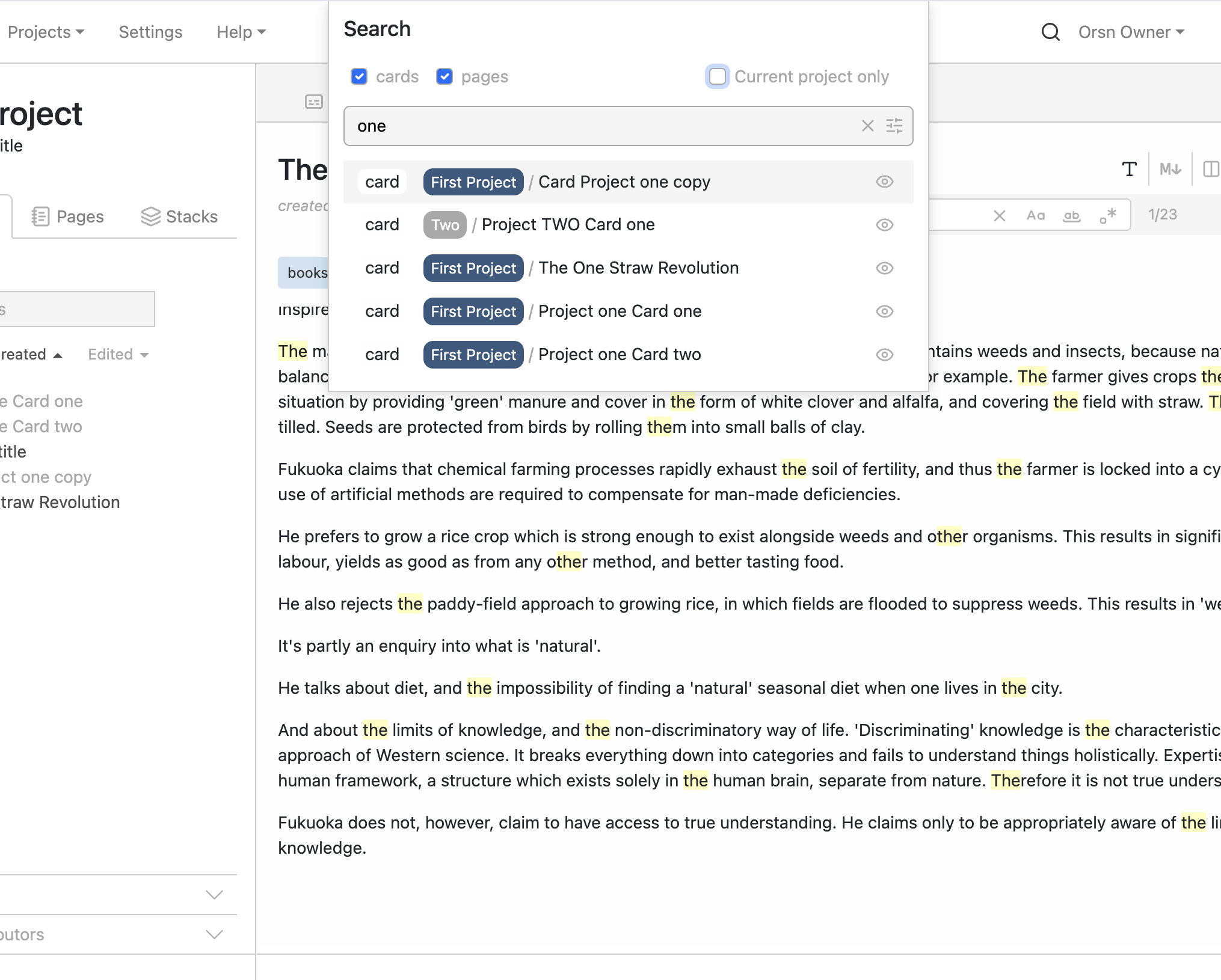This screenshot has height=980, width=1221.
Task: Expand the contributors section chevron
Action: pos(214,934)
